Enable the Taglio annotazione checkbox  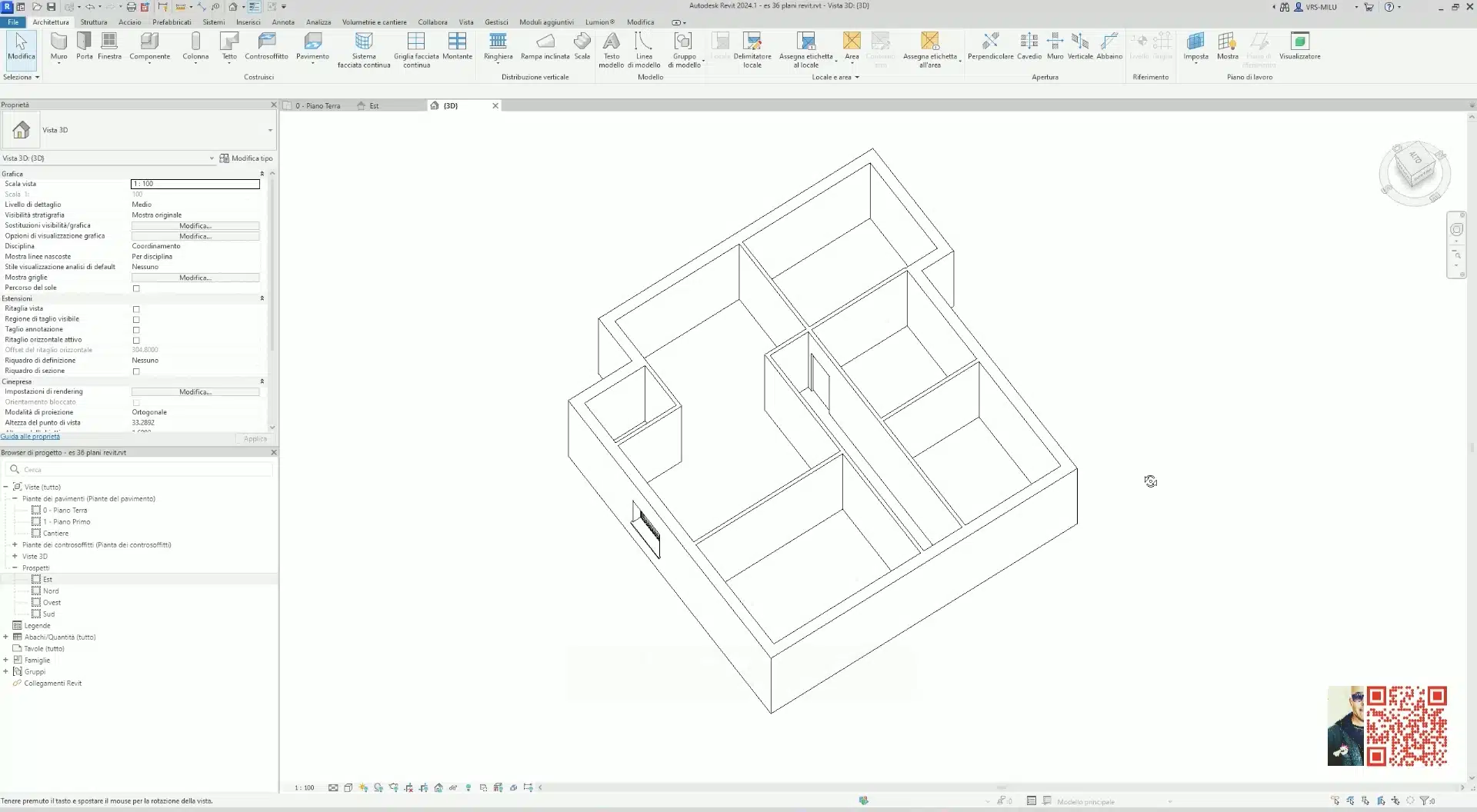tap(136, 330)
